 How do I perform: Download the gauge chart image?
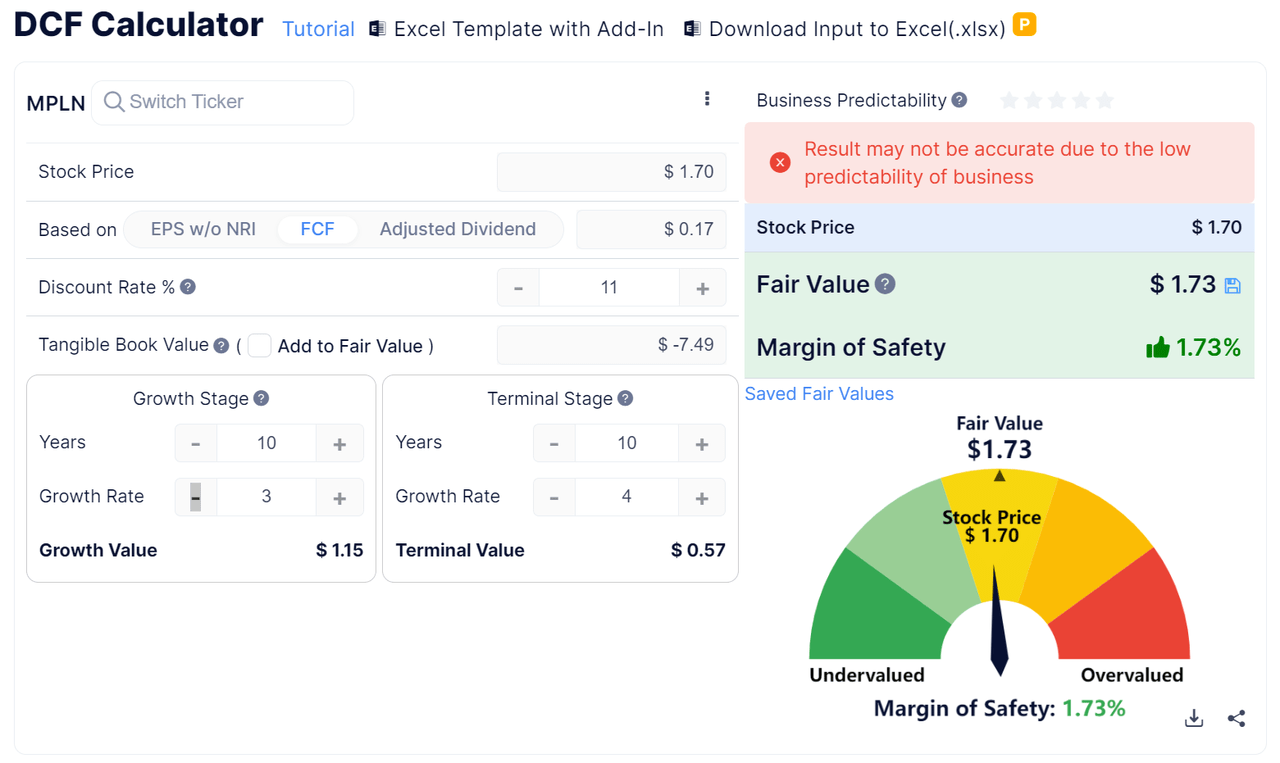(x=1194, y=718)
